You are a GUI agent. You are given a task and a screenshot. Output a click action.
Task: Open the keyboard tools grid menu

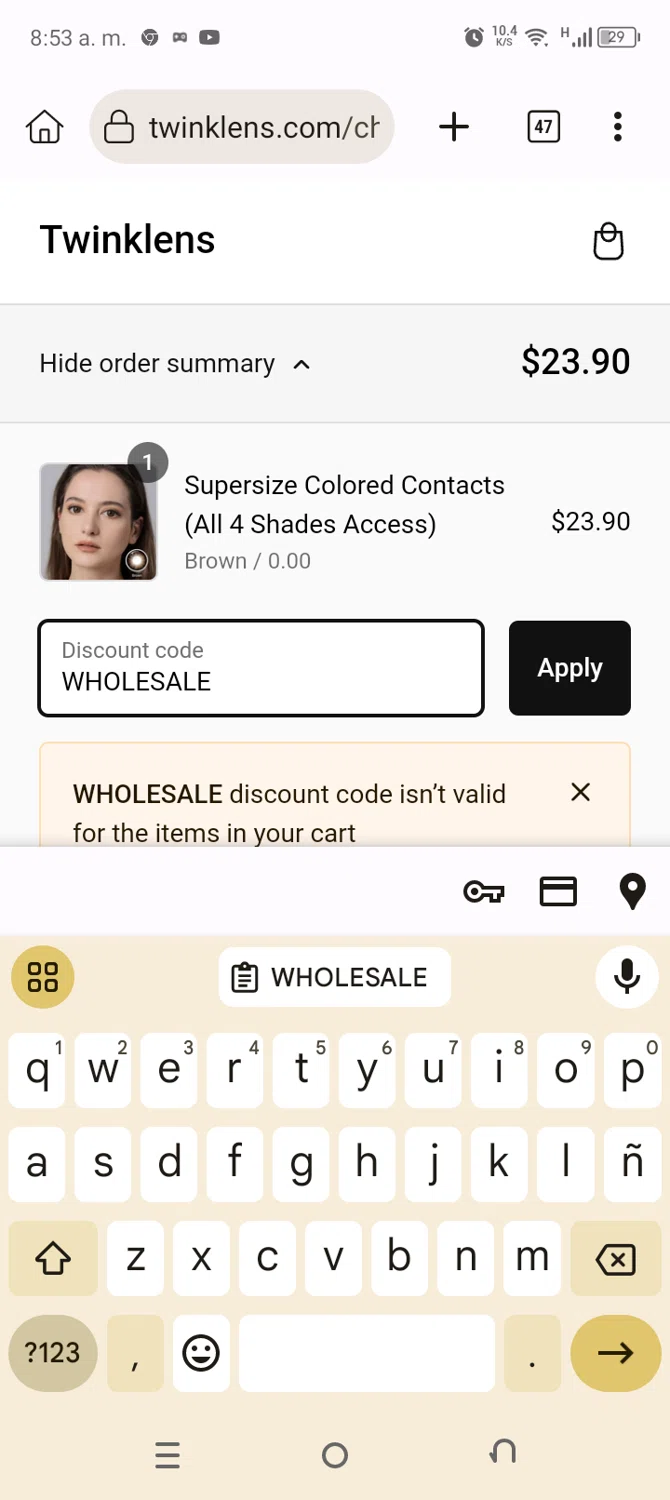coord(43,977)
